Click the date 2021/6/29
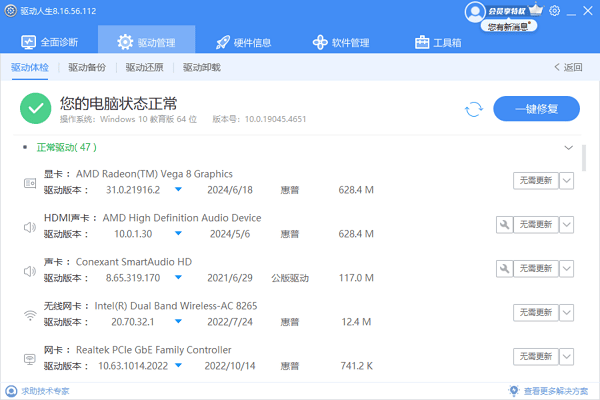600x400 pixels. coord(230,278)
